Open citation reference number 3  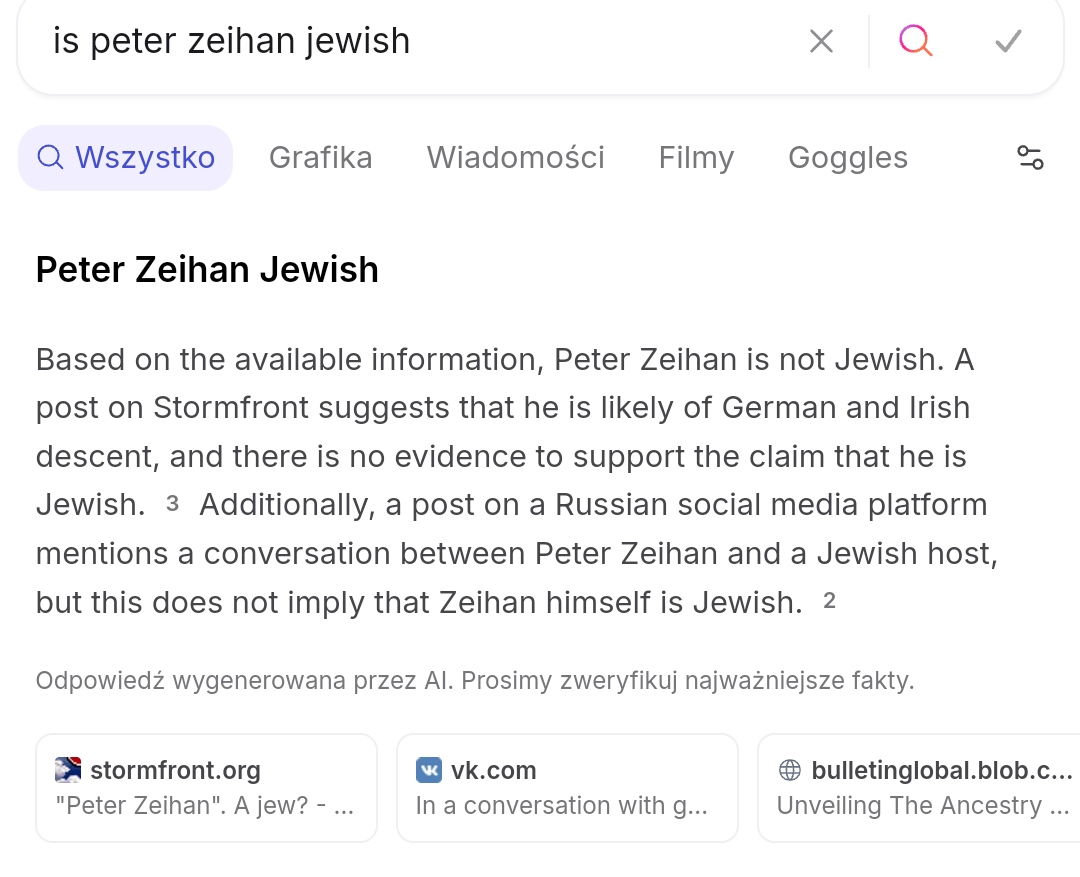coord(172,504)
